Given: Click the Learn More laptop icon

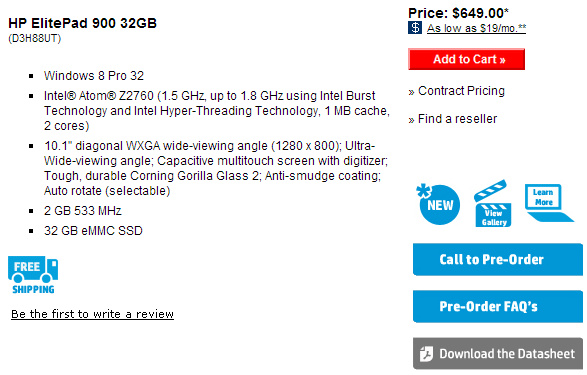Looking at the screenshot, I should [548, 202].
